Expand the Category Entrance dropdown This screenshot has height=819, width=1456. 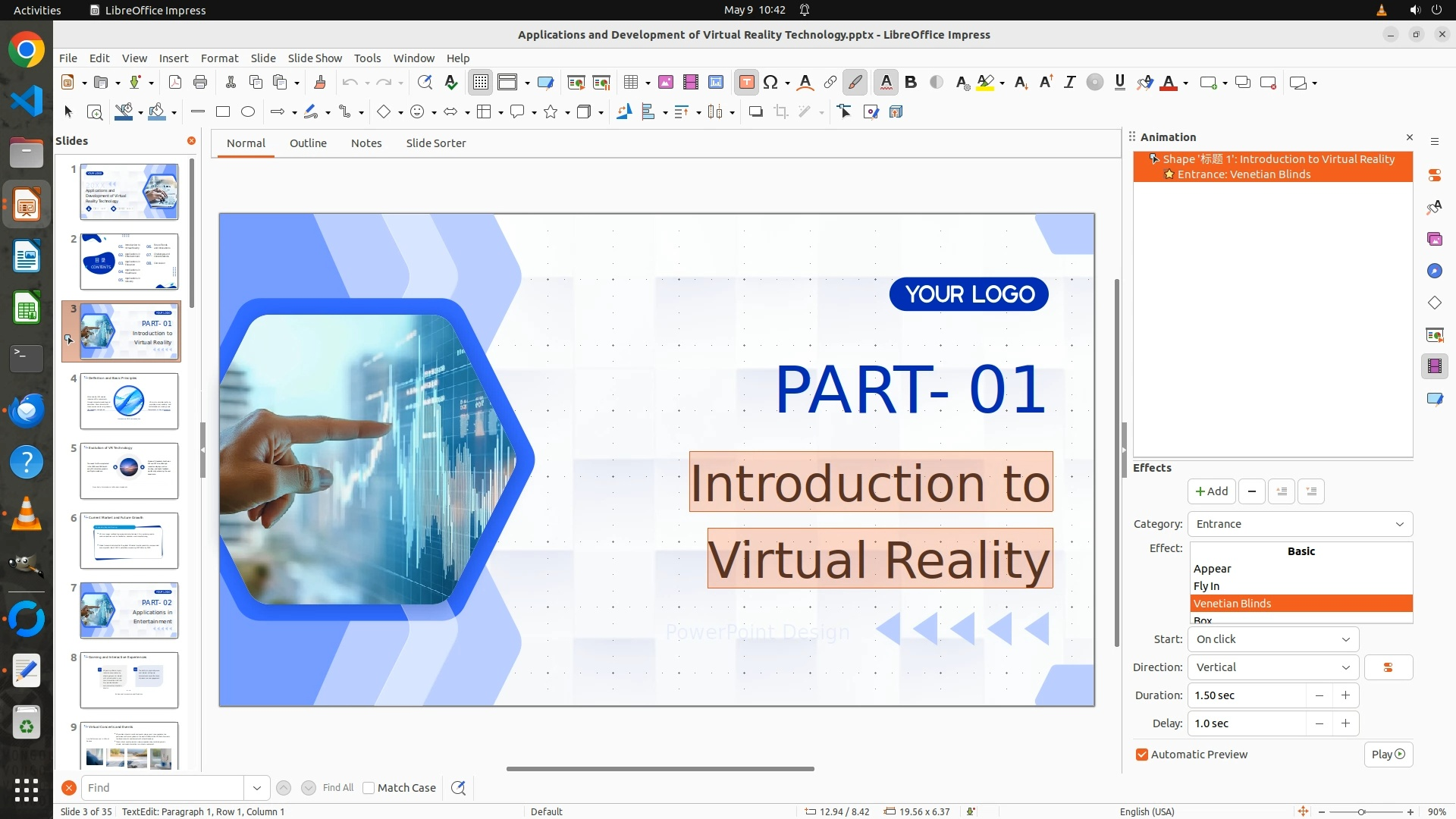(1300, 524)
